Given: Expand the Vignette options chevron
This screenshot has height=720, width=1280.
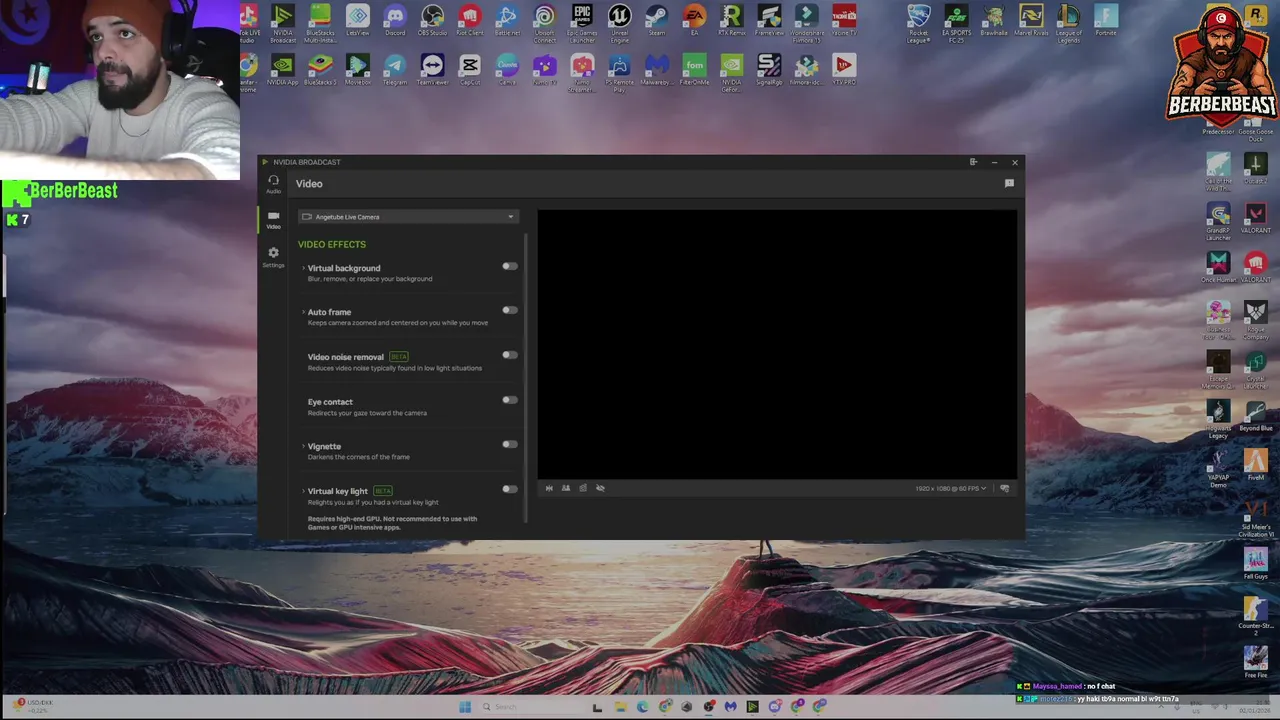Looking at the screenshot, I should coord(303,446).
